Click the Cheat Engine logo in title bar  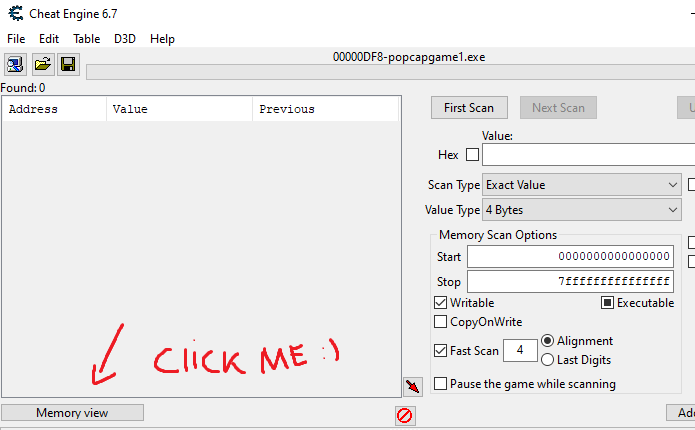tap(16, 13)
